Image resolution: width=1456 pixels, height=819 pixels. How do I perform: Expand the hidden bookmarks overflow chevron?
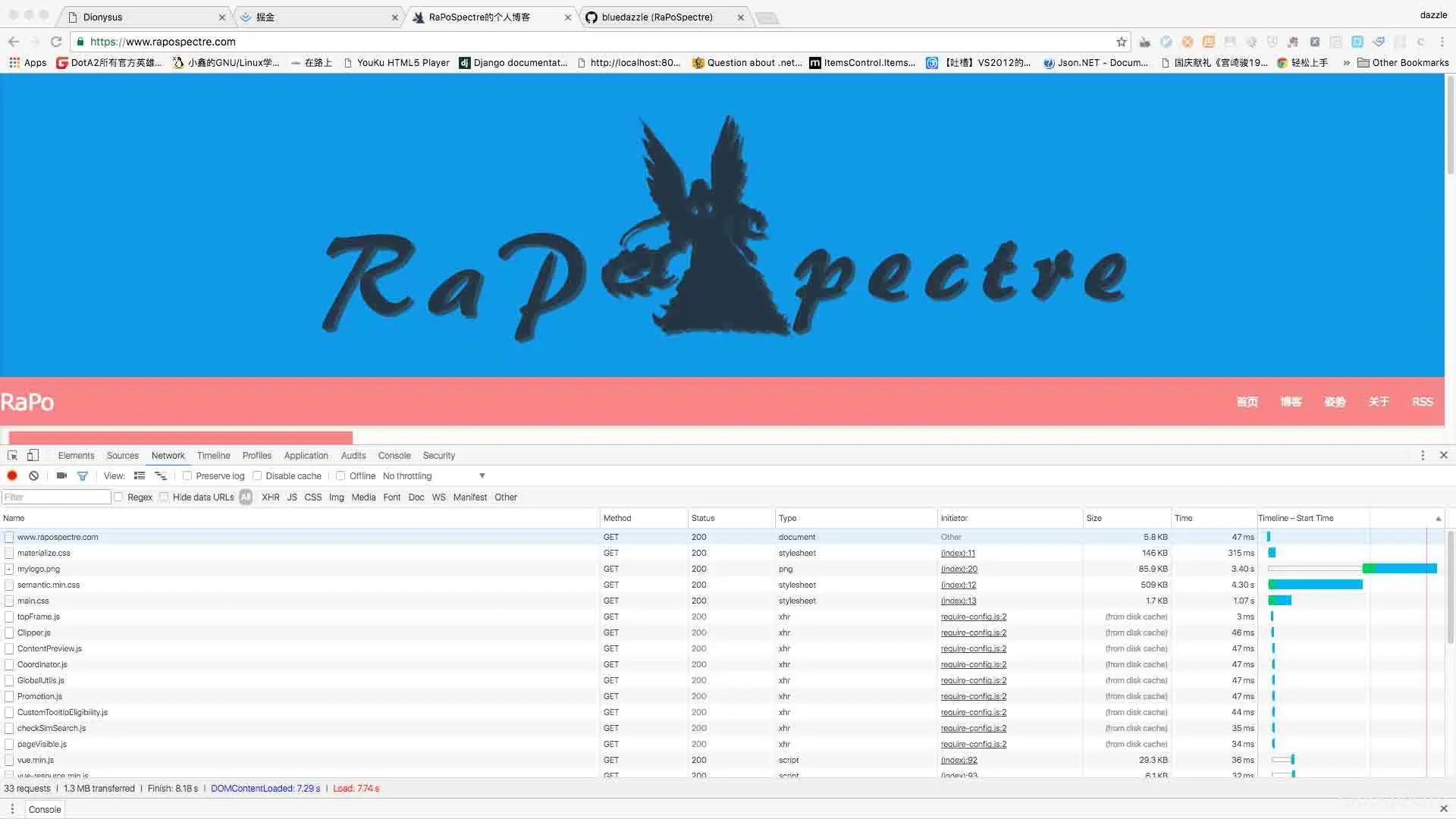click(1346, 63)
